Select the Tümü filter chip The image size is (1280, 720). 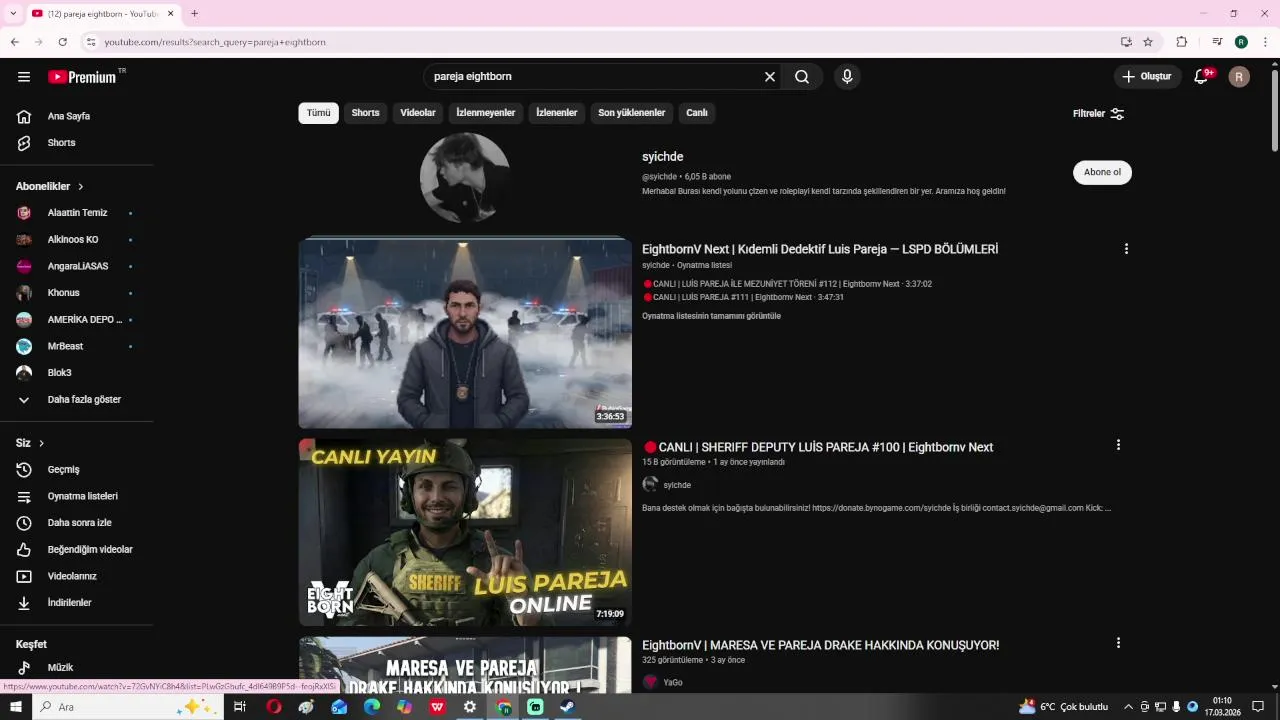click(x=318, y=113)
